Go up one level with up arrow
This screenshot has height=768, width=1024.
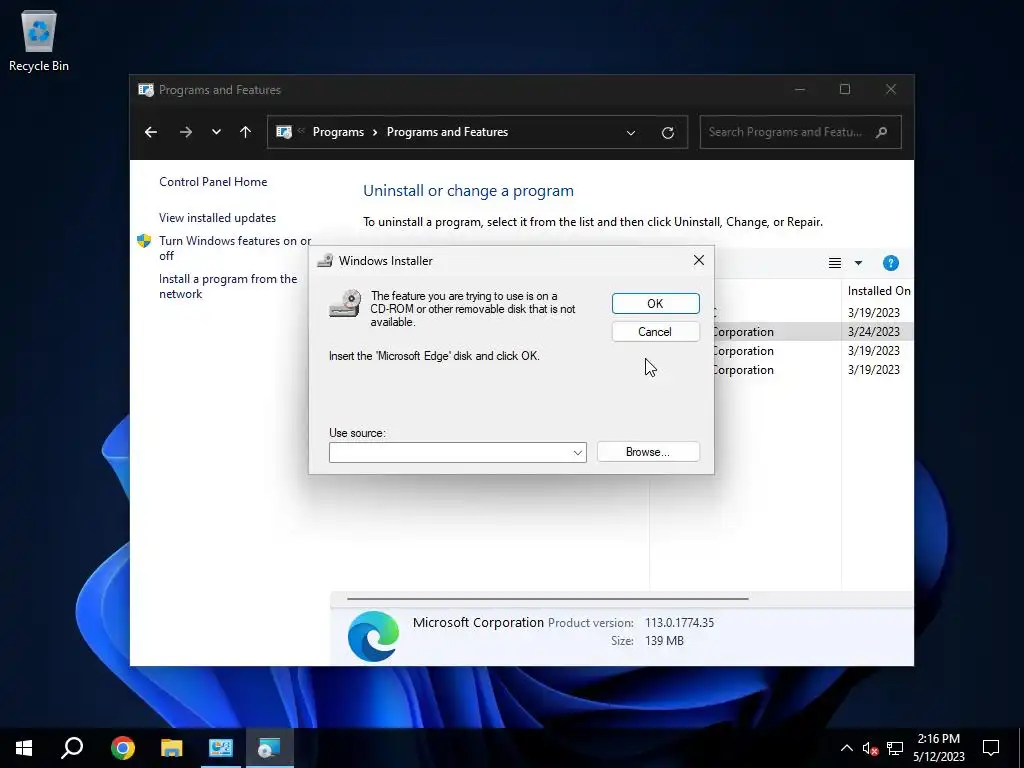246,133
